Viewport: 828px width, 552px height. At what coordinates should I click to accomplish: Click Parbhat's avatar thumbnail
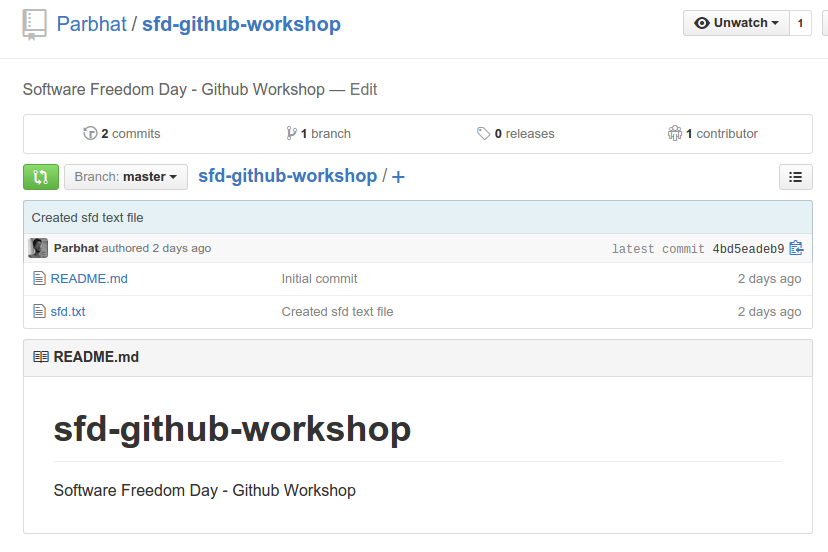coord(38,248)
